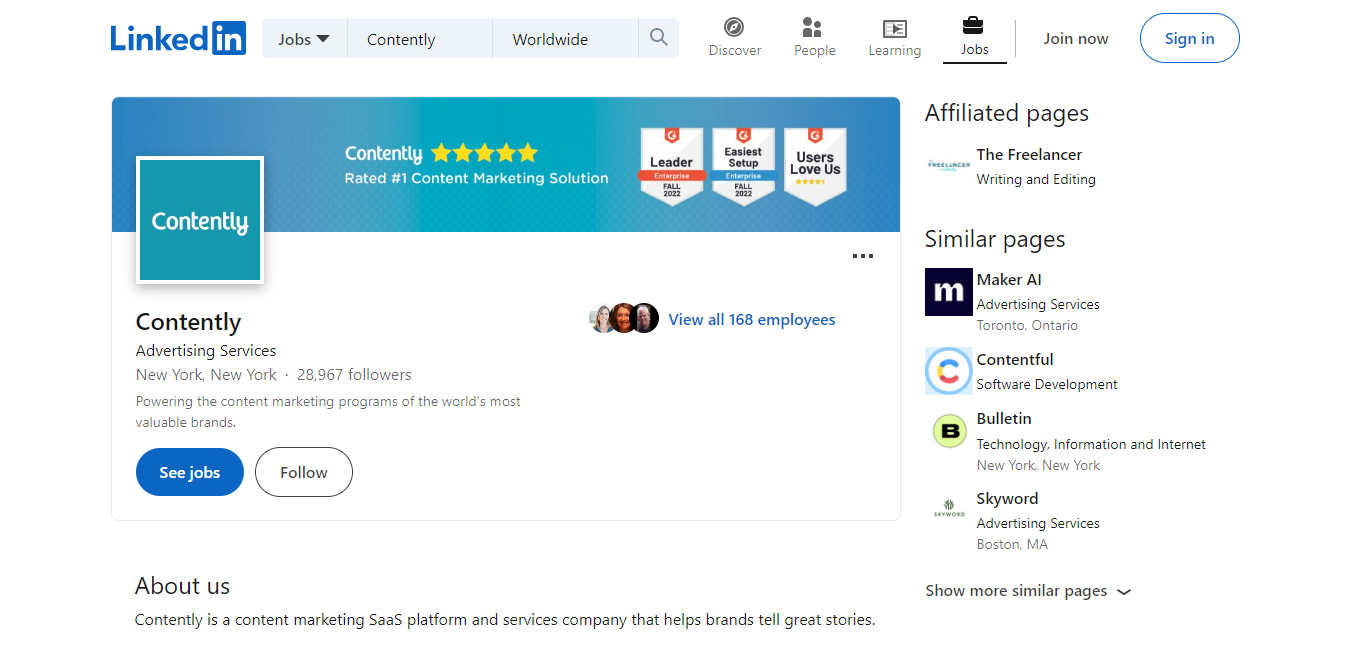This screenshot has width=1348, height=647.
Task: Click the Contentful logo icon
Action: pyautogui.click(x=949, y=371)
